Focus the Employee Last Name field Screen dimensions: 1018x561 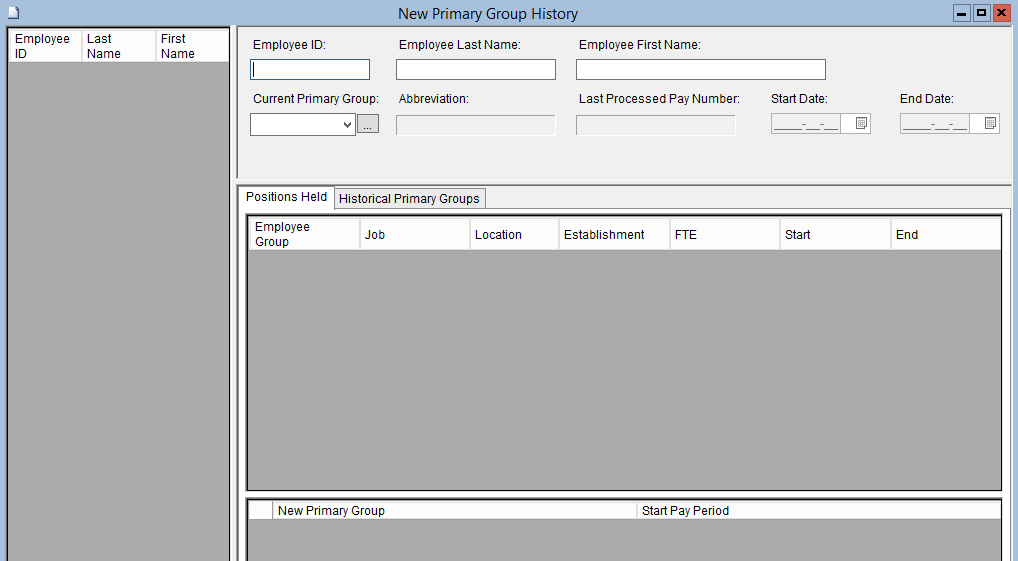(x=475, y=70)
